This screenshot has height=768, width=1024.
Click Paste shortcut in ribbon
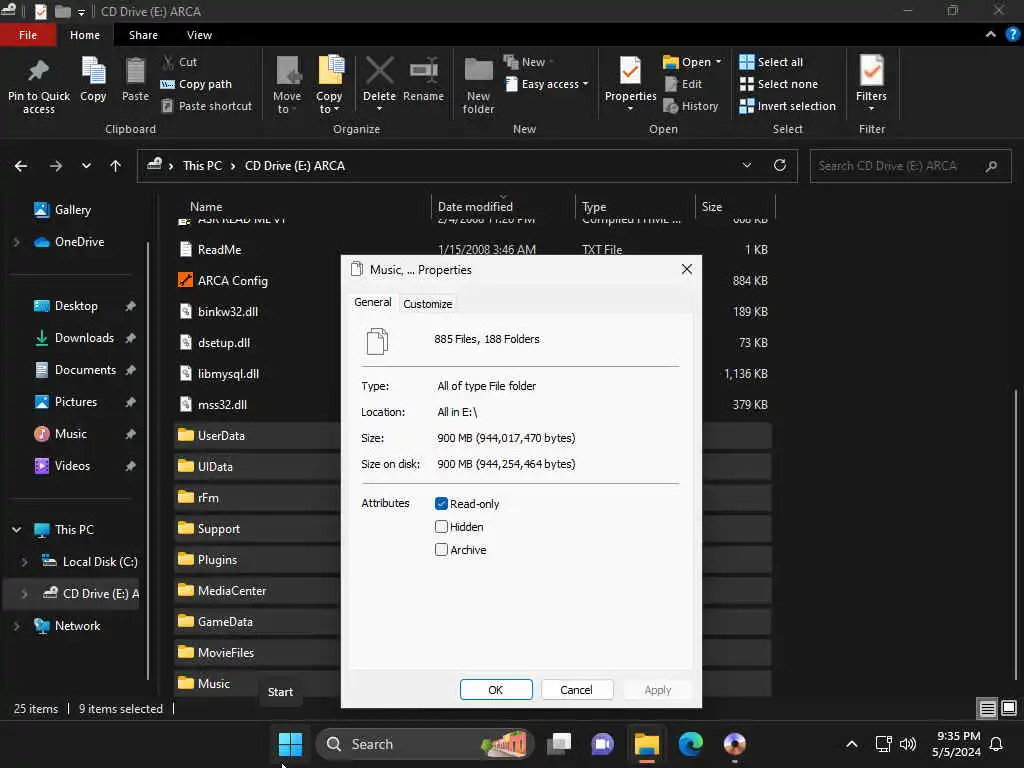point(206,106)
